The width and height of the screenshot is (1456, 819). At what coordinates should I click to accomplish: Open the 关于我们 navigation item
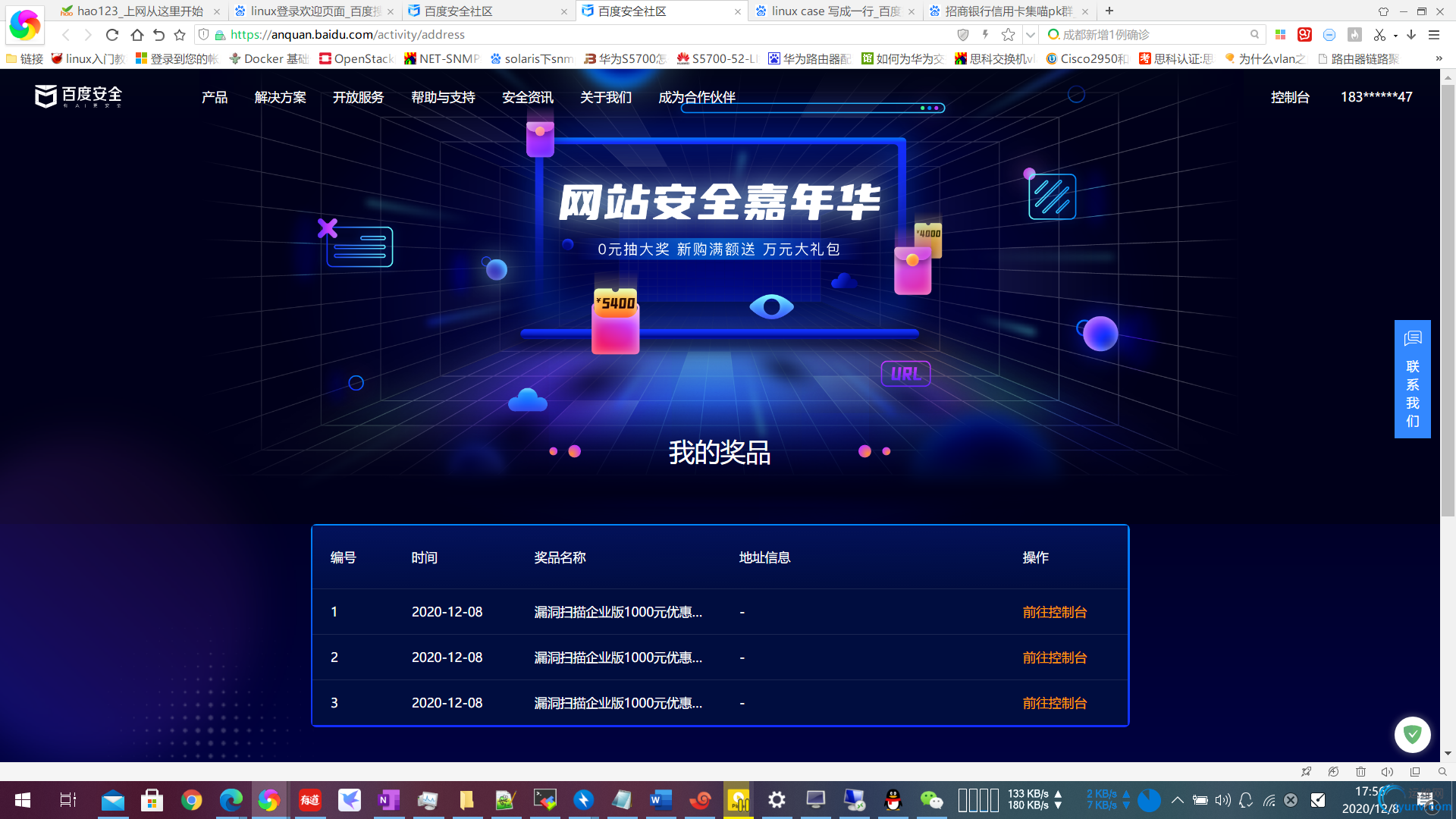pyautogui.click(x=606, y=97)
